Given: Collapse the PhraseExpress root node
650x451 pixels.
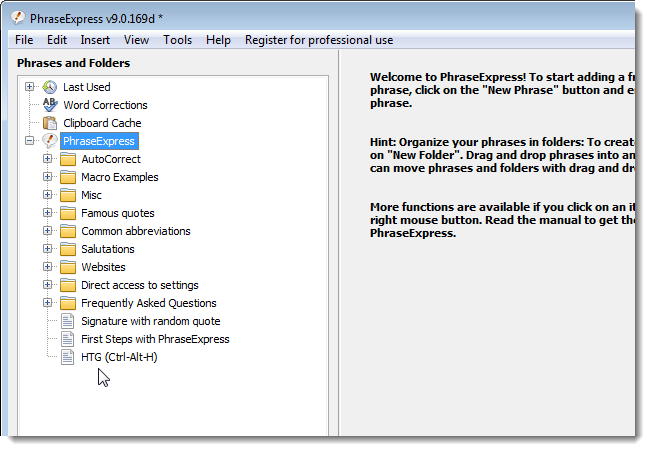Looking at the screenshot, I should point(29,141).
